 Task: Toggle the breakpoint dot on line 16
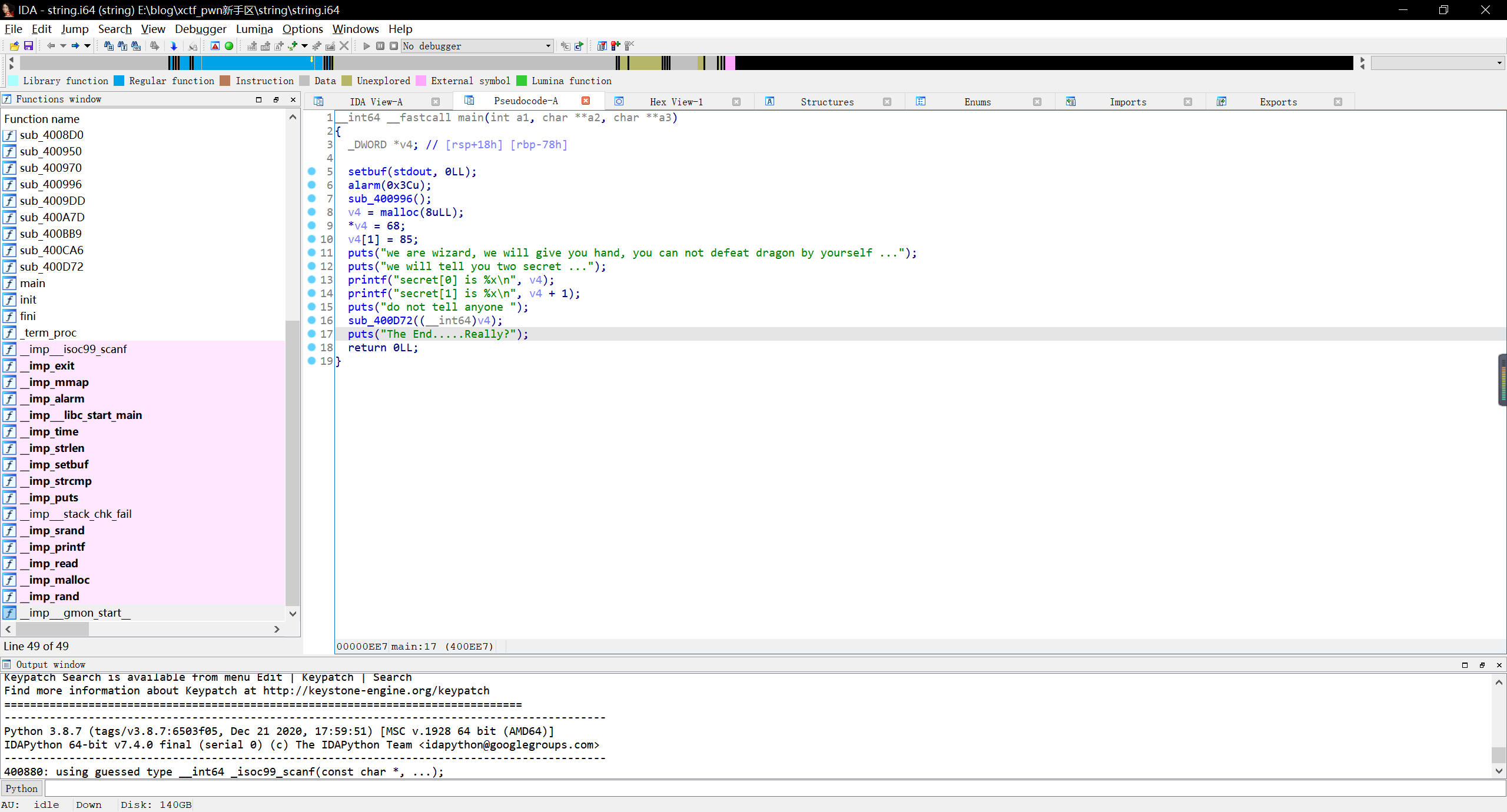311,320
